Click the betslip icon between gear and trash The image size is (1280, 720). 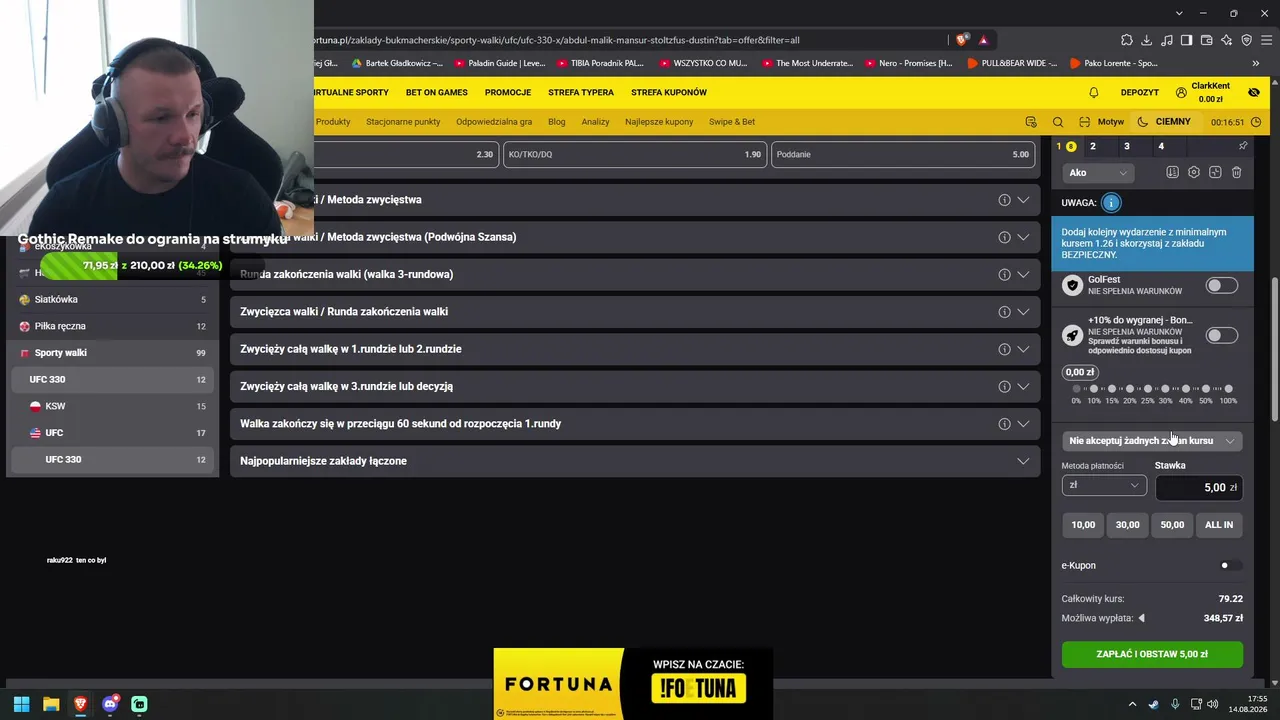click(1215, 173)
